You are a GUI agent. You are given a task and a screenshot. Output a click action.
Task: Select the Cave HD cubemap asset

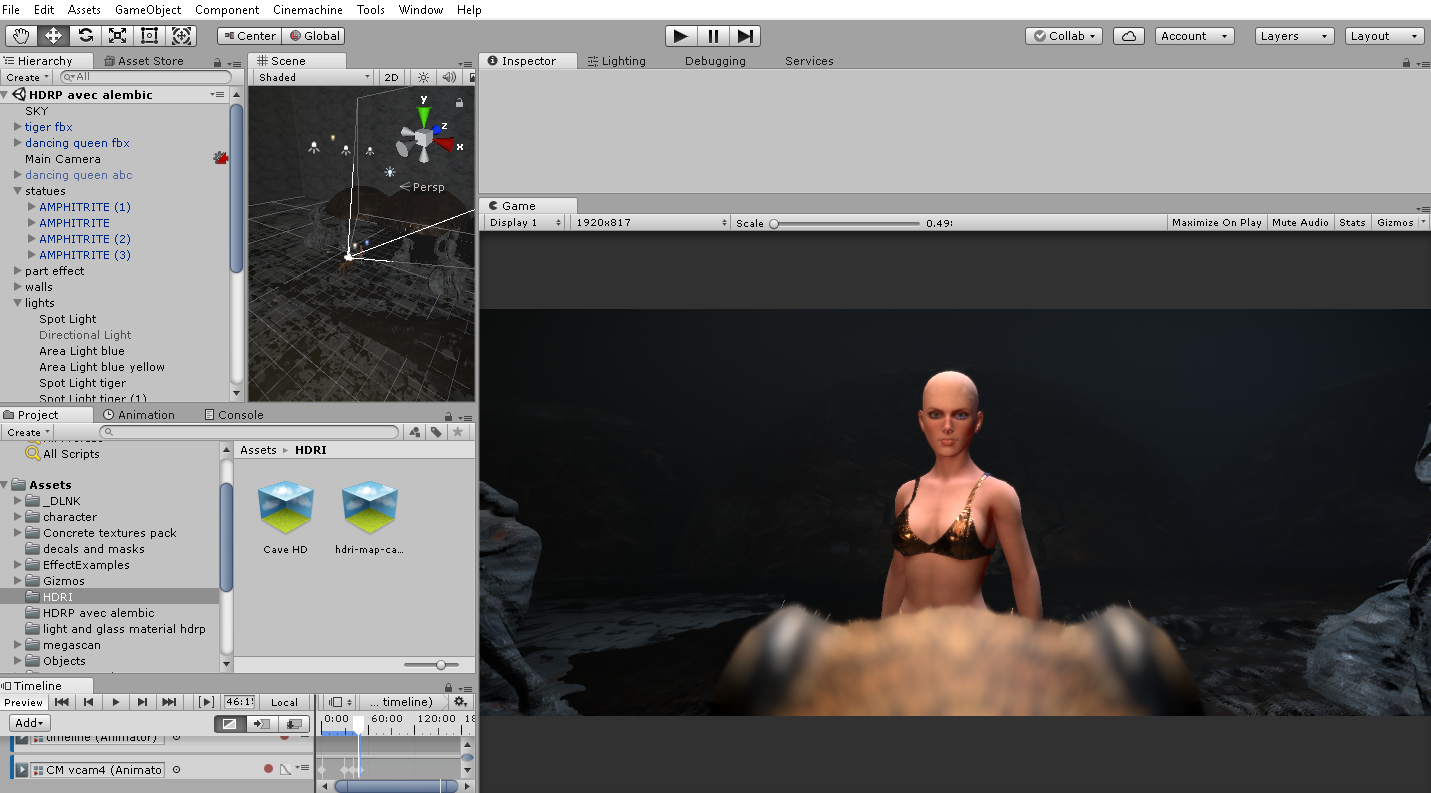pos(285,517)
